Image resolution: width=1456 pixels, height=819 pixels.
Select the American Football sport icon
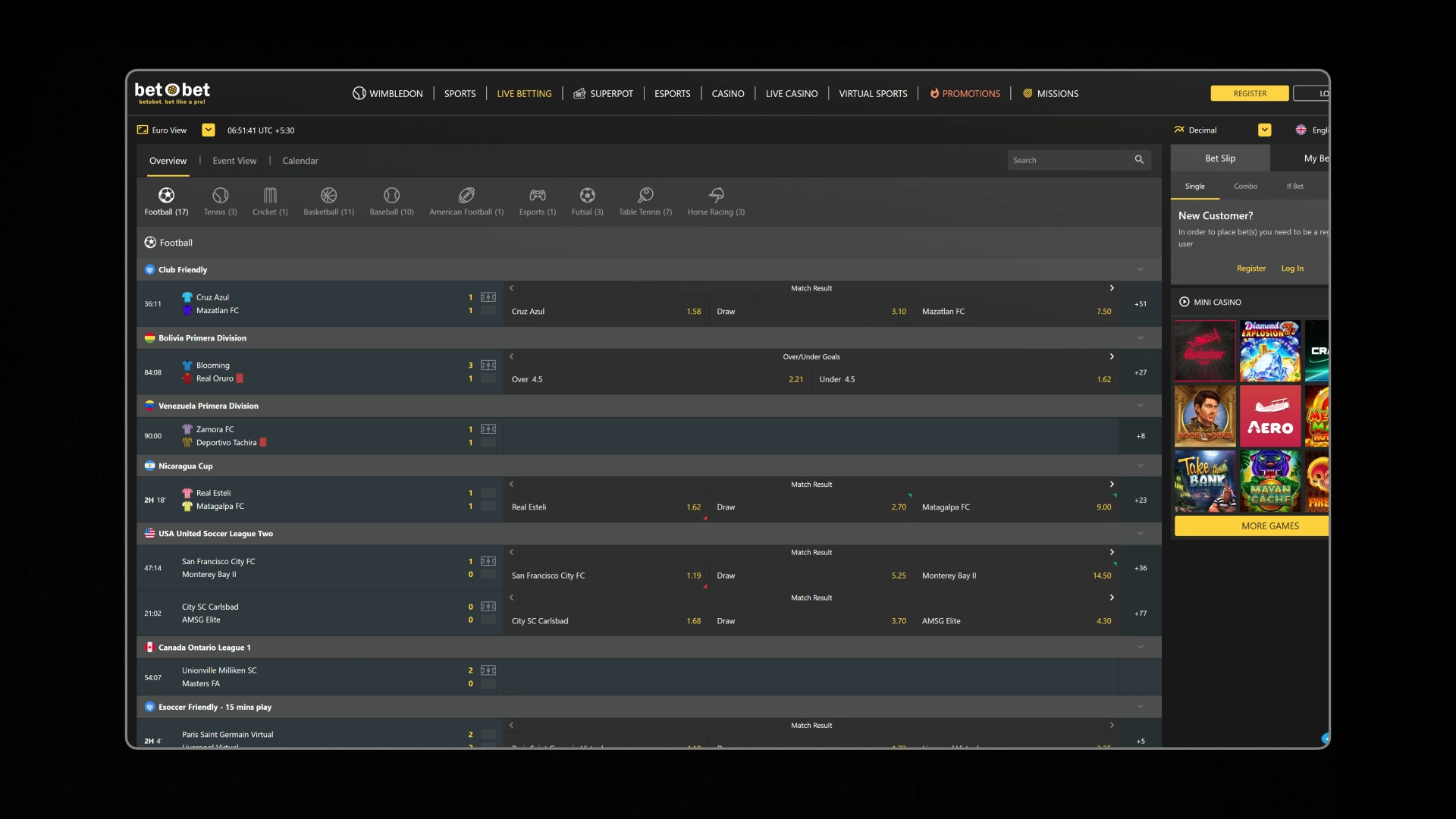(x=466, y=195)
